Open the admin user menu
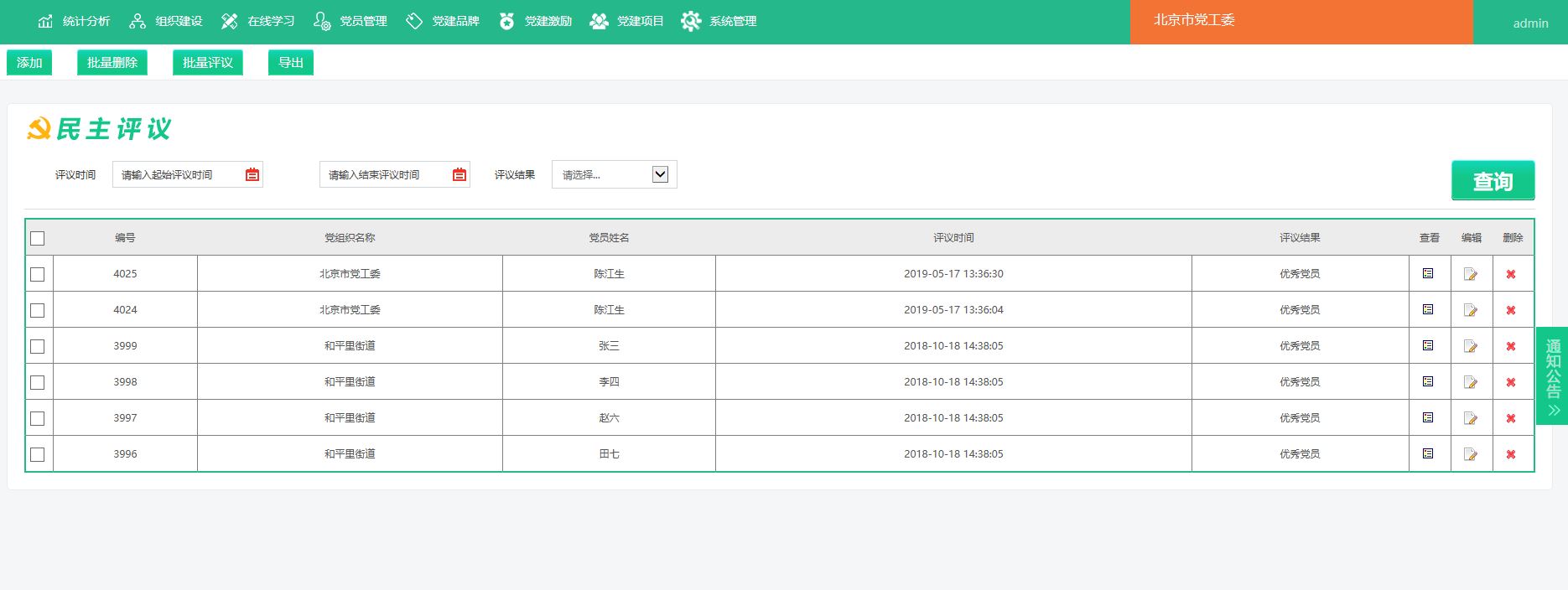Viewport: 1568px width, 590px height. click(1530, 23)
